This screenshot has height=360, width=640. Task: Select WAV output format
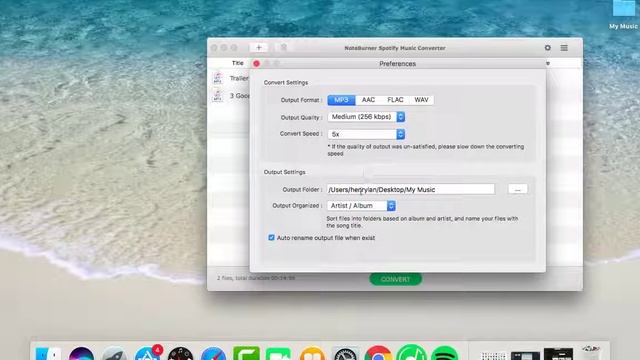tap(421, 100)
